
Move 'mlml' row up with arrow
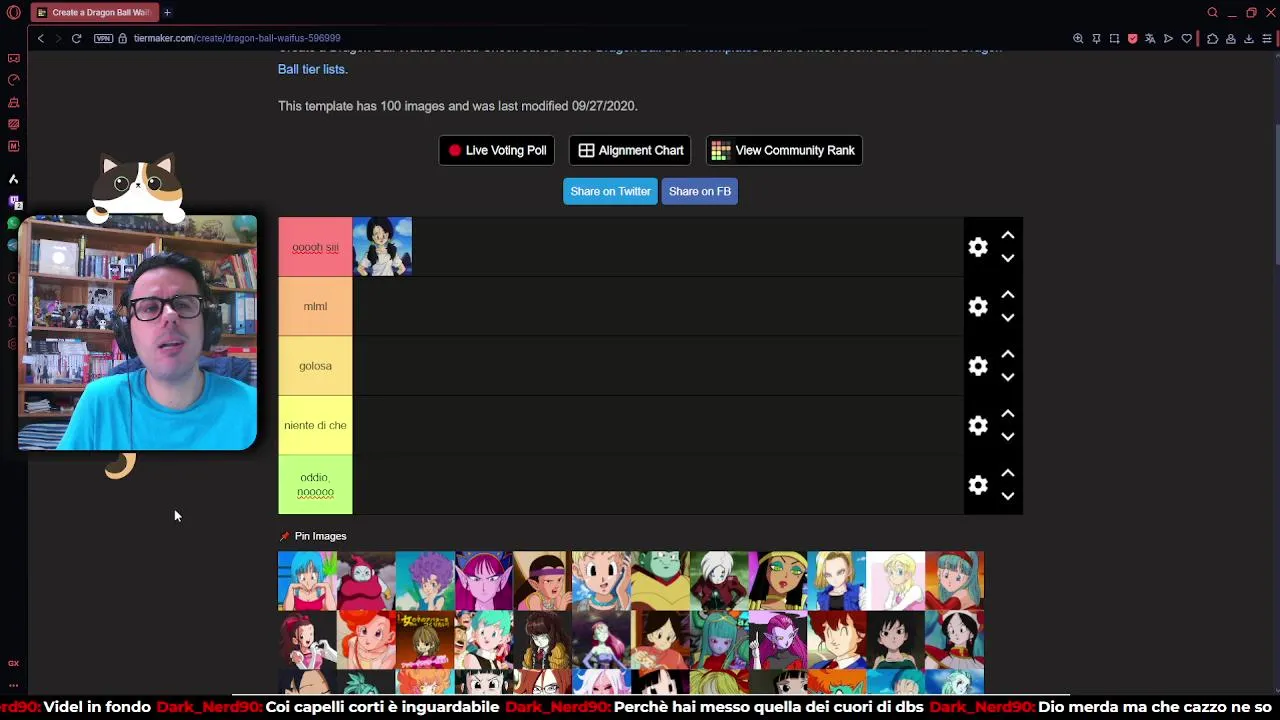1008,295
